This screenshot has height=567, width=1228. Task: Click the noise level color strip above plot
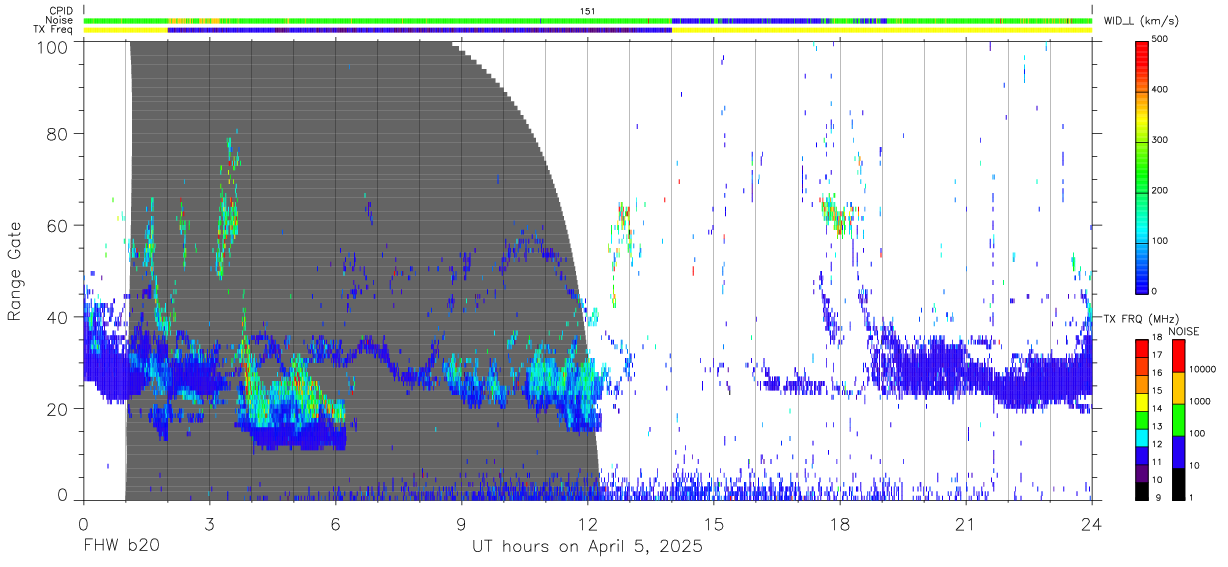587,20
